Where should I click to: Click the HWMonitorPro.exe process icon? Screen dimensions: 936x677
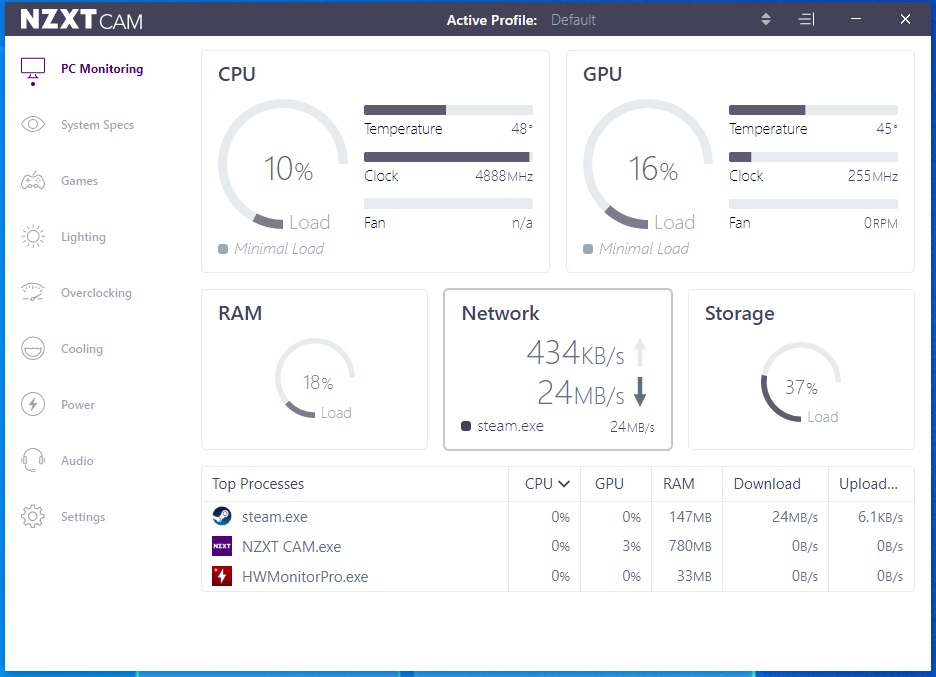pyautogui.click(x=222, y=576)
